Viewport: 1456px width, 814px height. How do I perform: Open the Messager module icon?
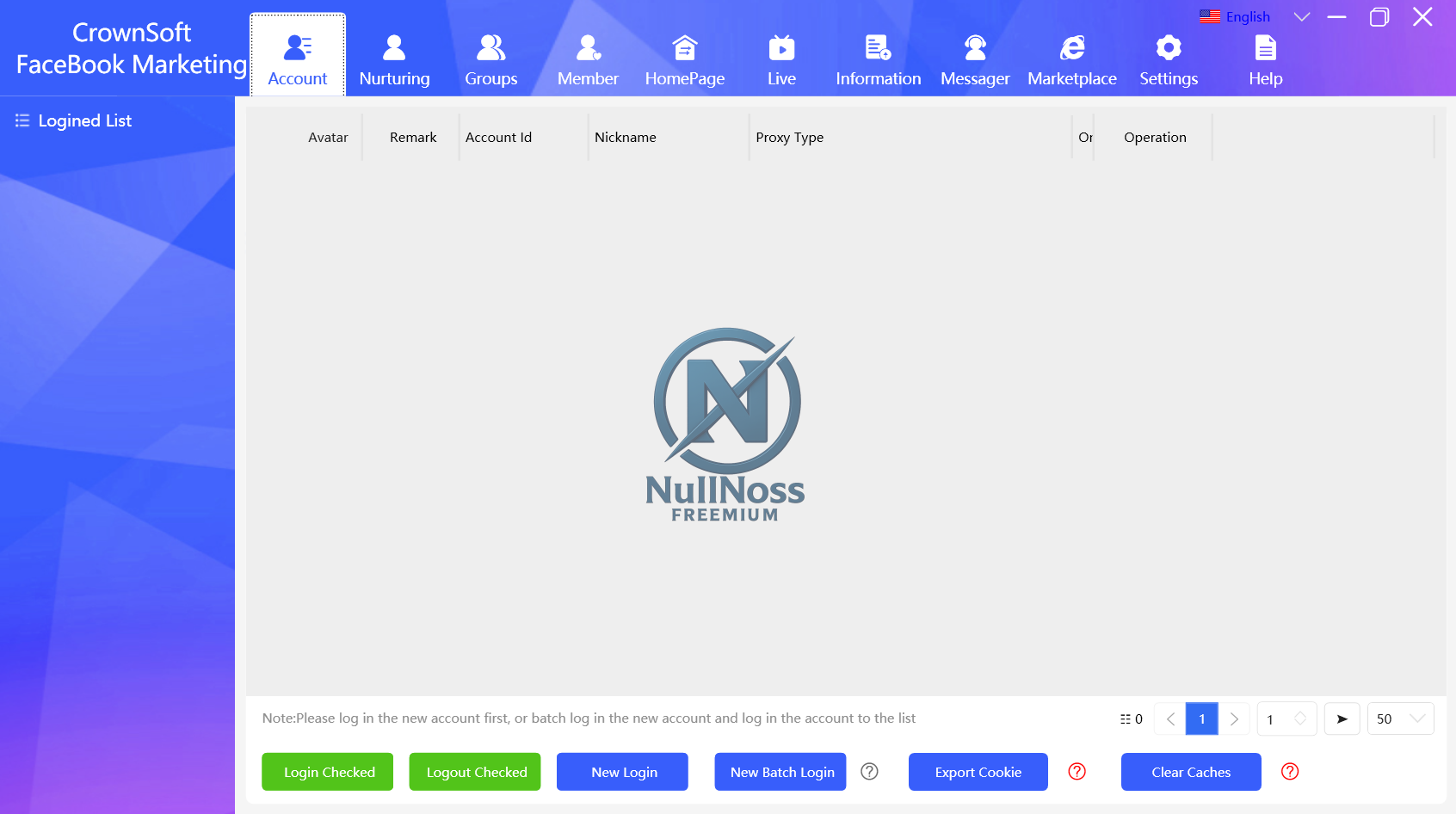coord(974,48)
